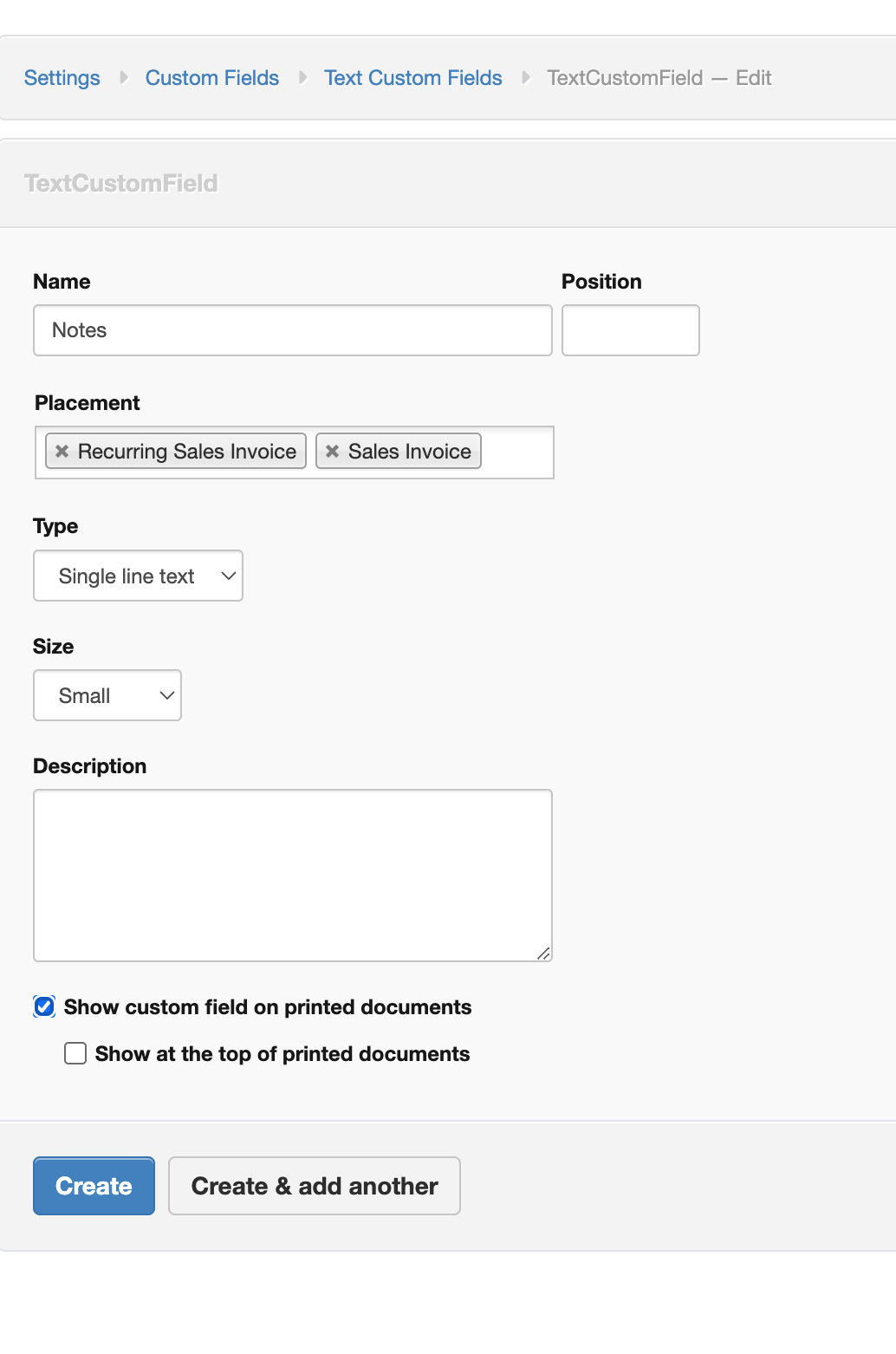The height and width of the screenshot is (1354, 896).
Task: Click the Size dropdown chevron arrow
Action: (x=167, y=696)
